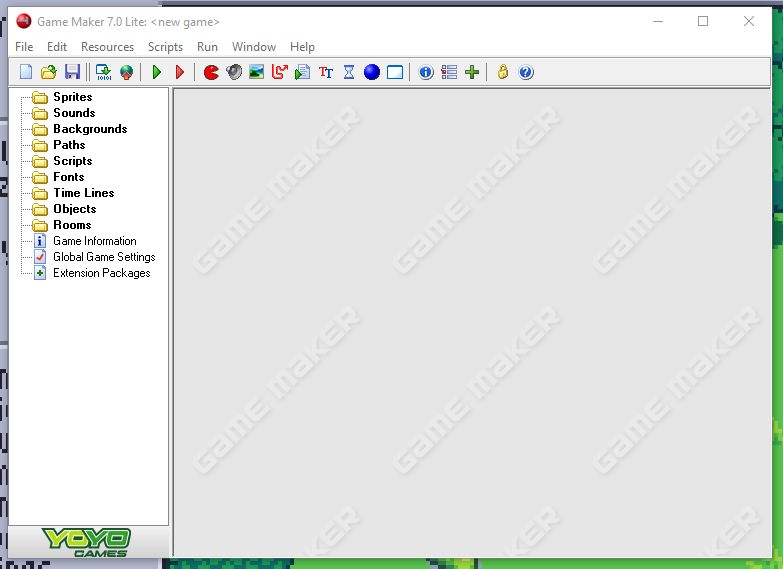Create a room icon
Screen dimensions: 783x569
[x=395, y=72]
